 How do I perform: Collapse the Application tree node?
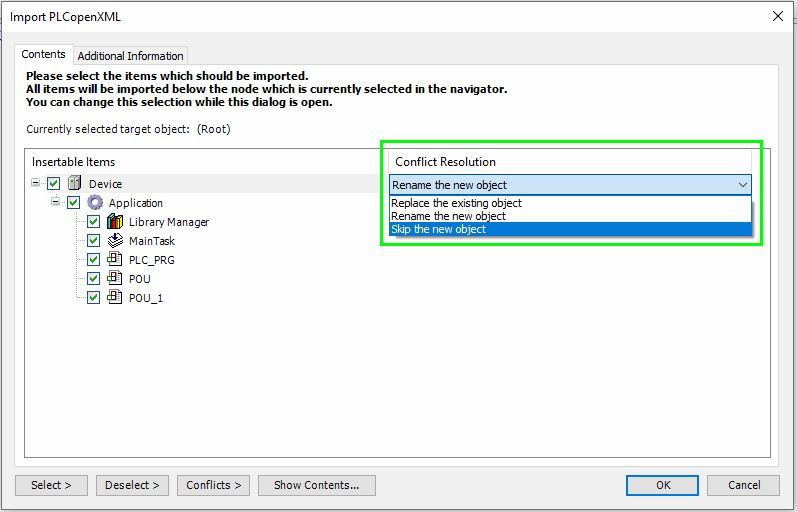[x=55, y=202]
